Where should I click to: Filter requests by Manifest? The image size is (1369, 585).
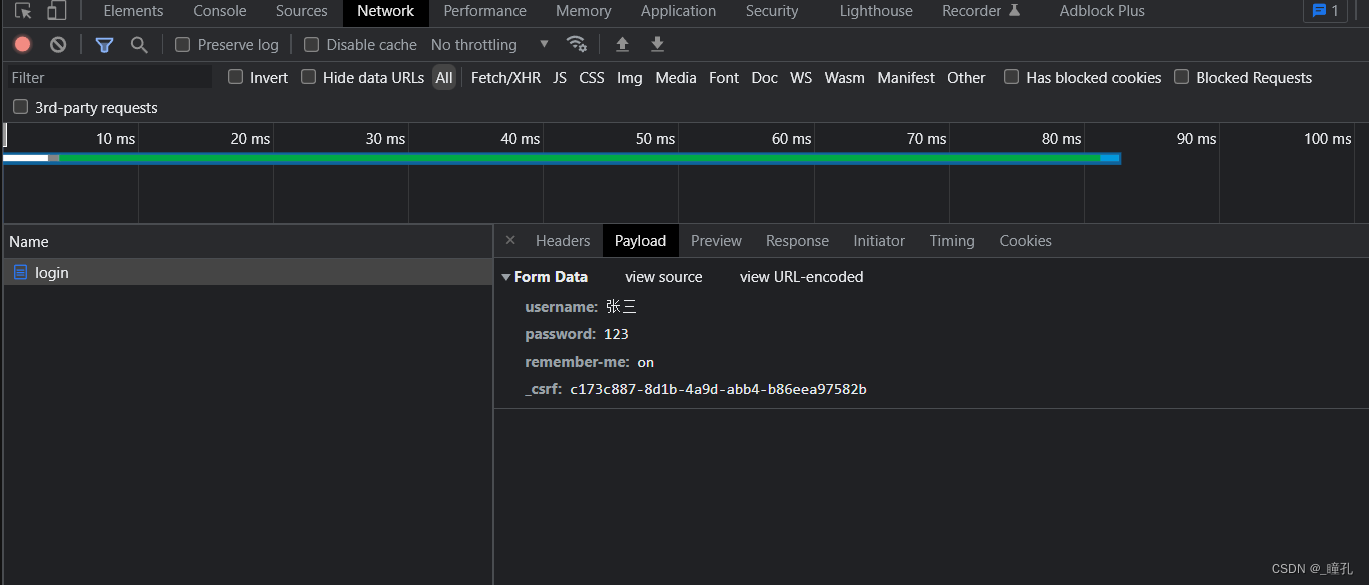pos(906,77)
